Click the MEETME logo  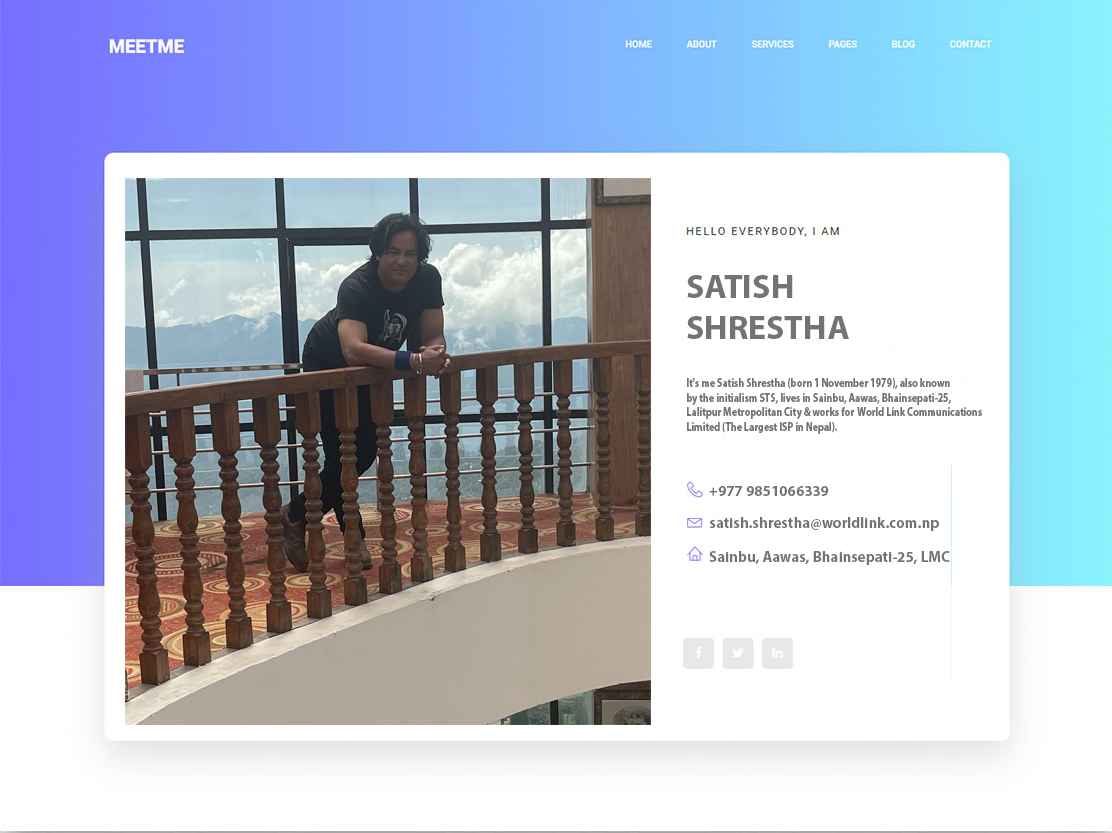(147, 47)
